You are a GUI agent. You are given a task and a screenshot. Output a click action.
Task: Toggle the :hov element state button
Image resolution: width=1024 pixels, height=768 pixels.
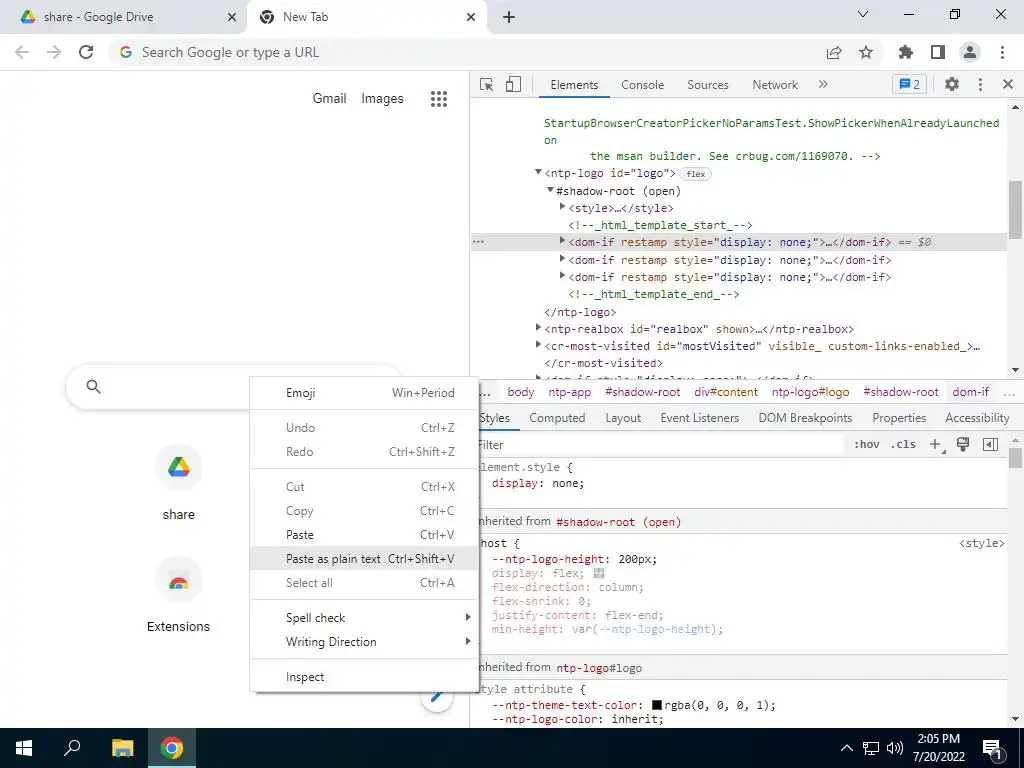(866, 445)
